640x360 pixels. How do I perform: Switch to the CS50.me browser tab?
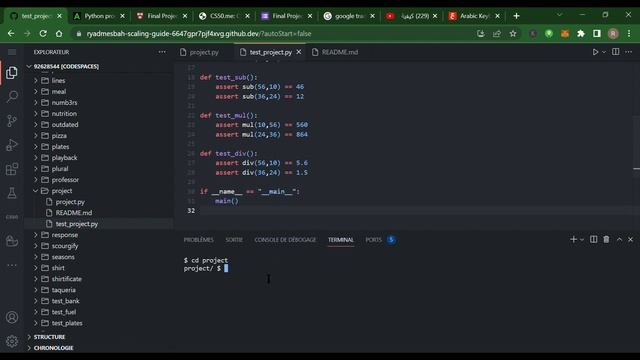click(224, 16)
